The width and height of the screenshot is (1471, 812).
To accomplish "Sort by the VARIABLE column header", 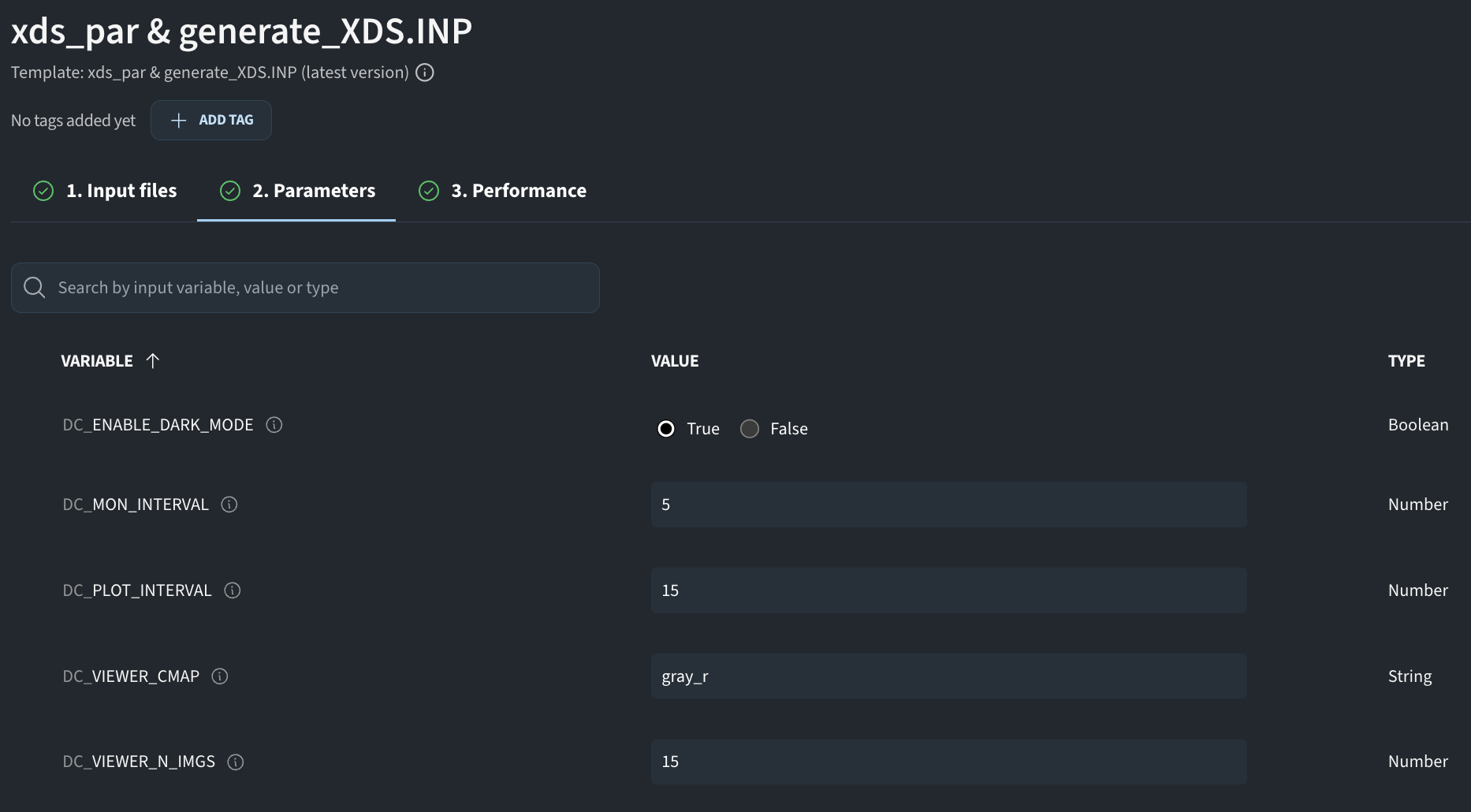I will (x=97, y=361).
